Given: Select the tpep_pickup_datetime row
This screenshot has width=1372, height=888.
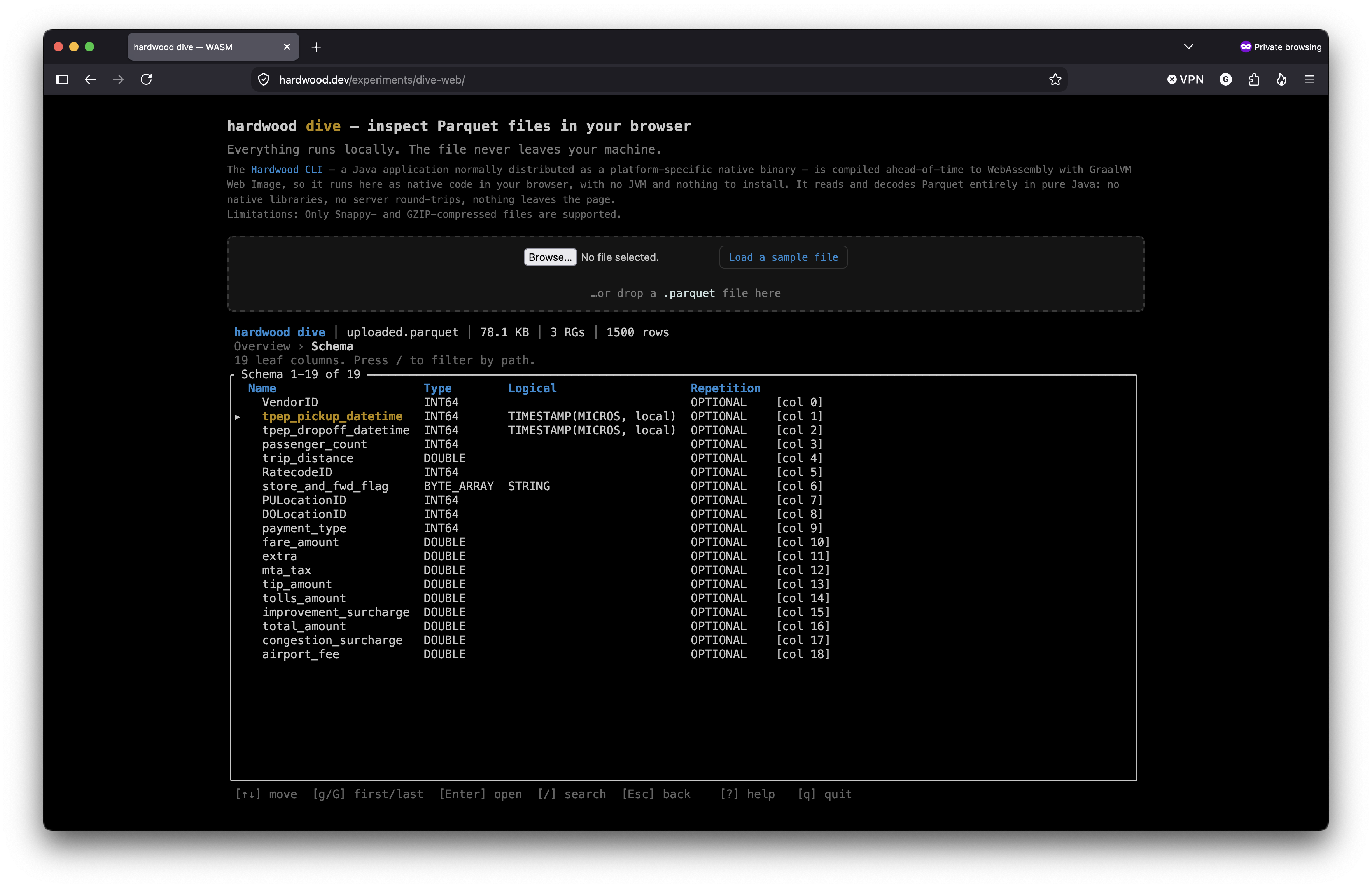Looking at the screenshot, I should click(683, 416).
